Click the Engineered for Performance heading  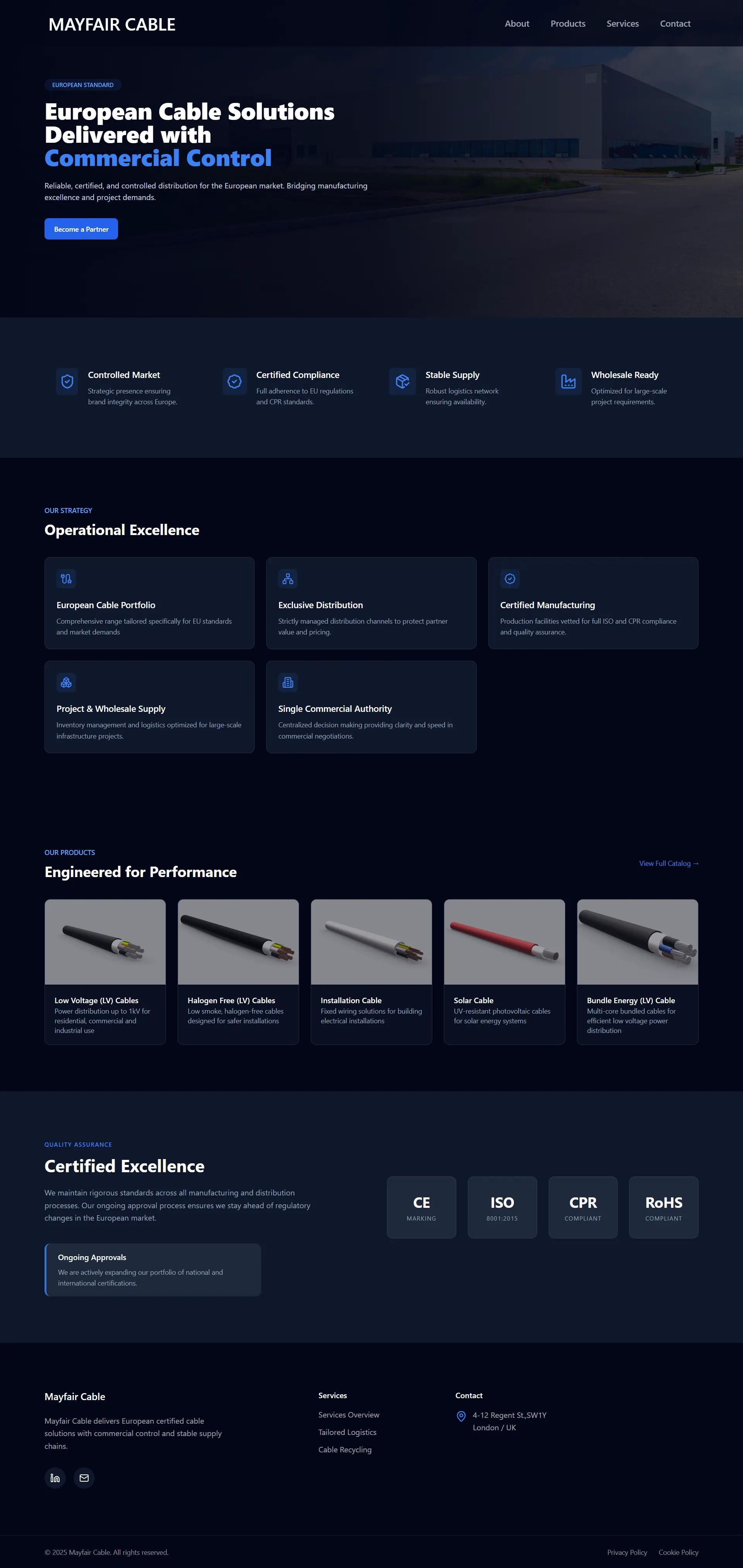tap(141, 872)
